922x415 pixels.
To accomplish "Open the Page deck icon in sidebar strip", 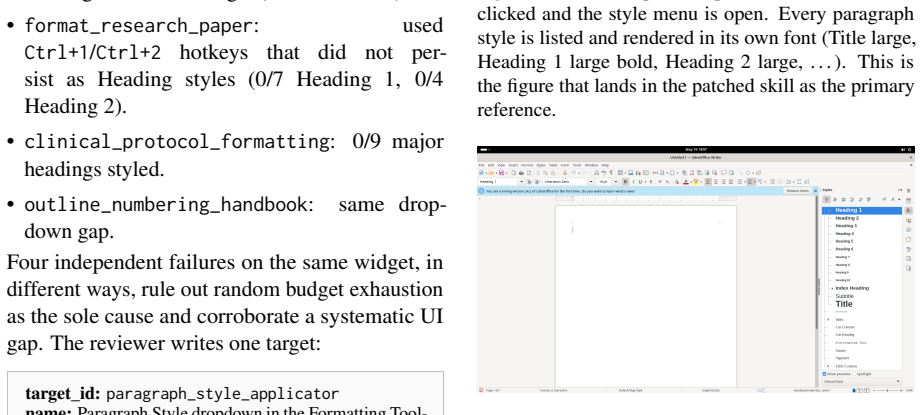I will pos(908,239).
